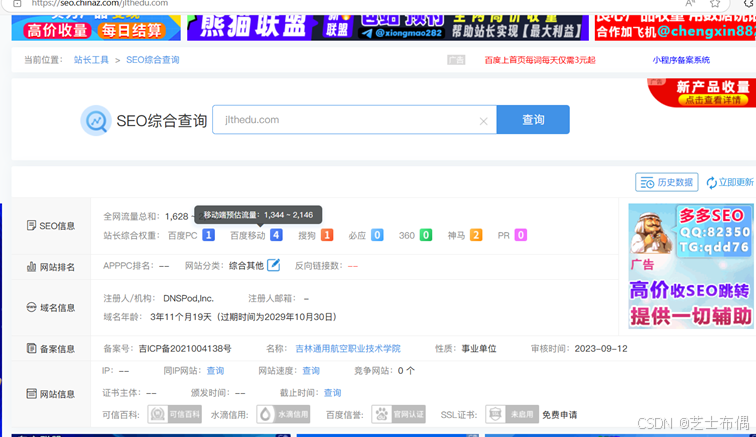Viewport: 756px width, 437px height.
Task: Open 吉林通用航空职业技术学院 name link
Action: pyautogui.click(x=348, y=349)
